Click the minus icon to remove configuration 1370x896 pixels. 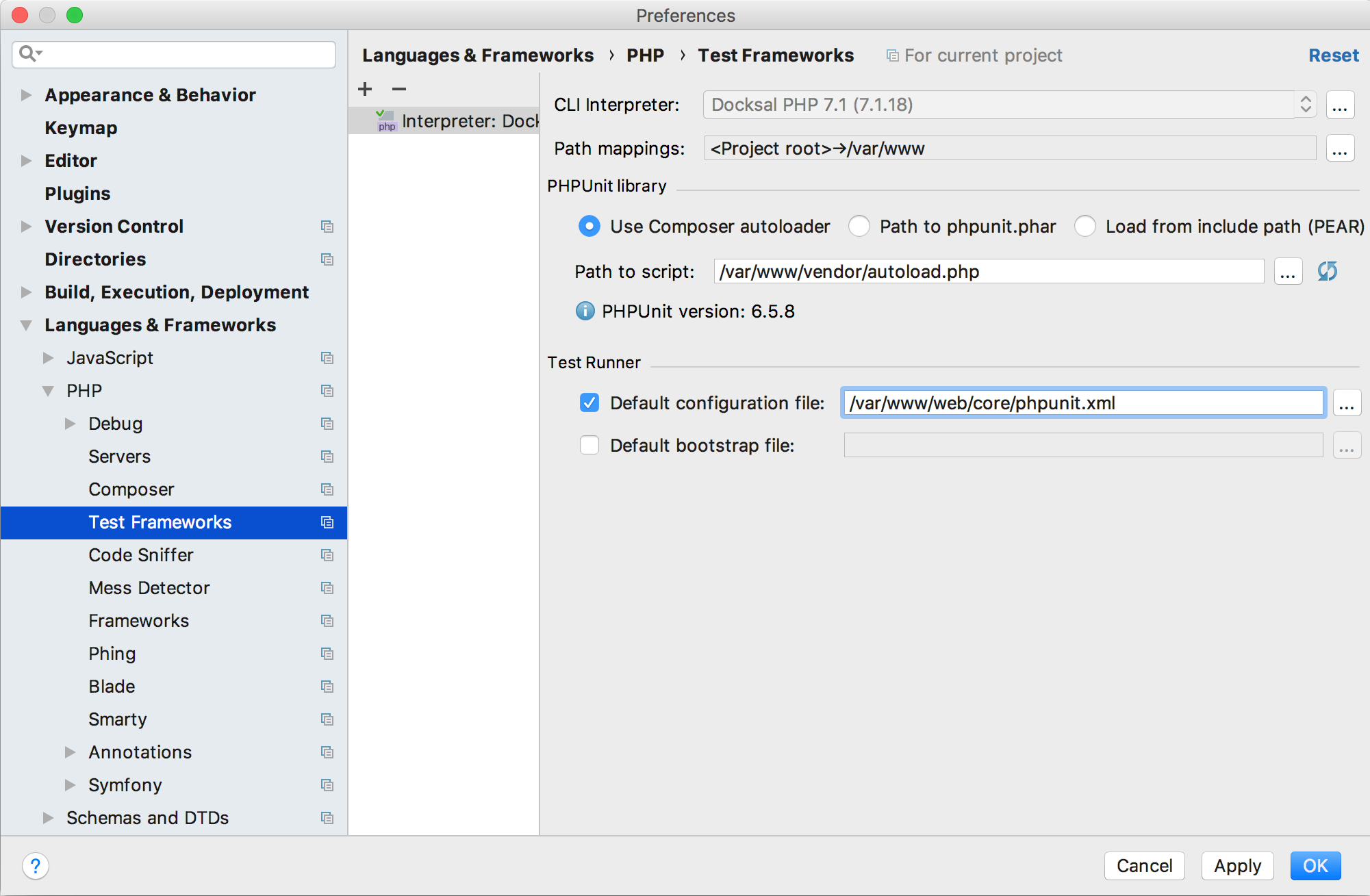[398, 89]
